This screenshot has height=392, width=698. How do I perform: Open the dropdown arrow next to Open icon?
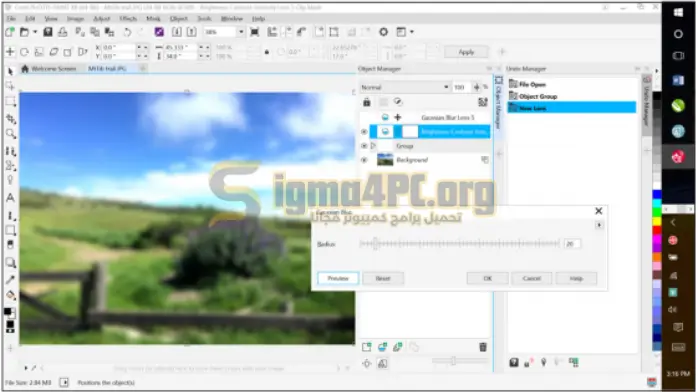(x=35, y=32)
